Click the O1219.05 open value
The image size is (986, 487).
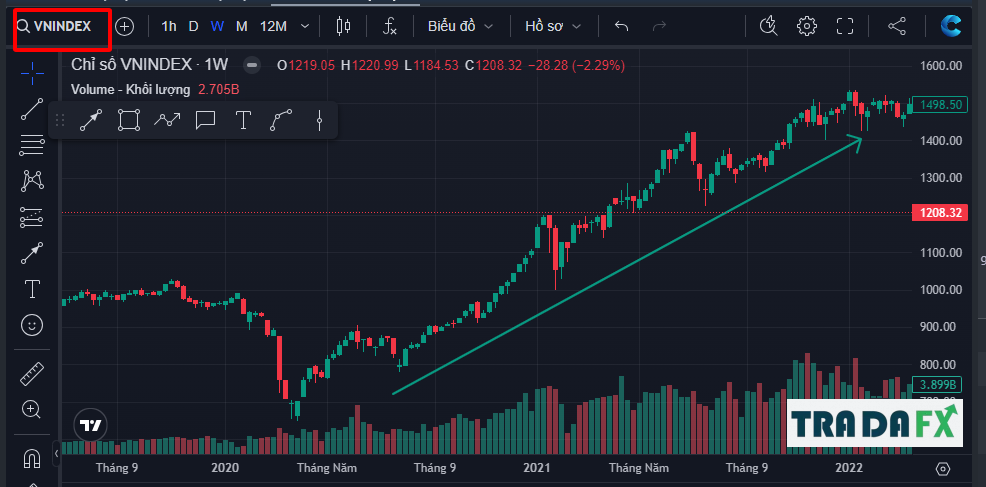pyautogui.click(x=306, y=65)
